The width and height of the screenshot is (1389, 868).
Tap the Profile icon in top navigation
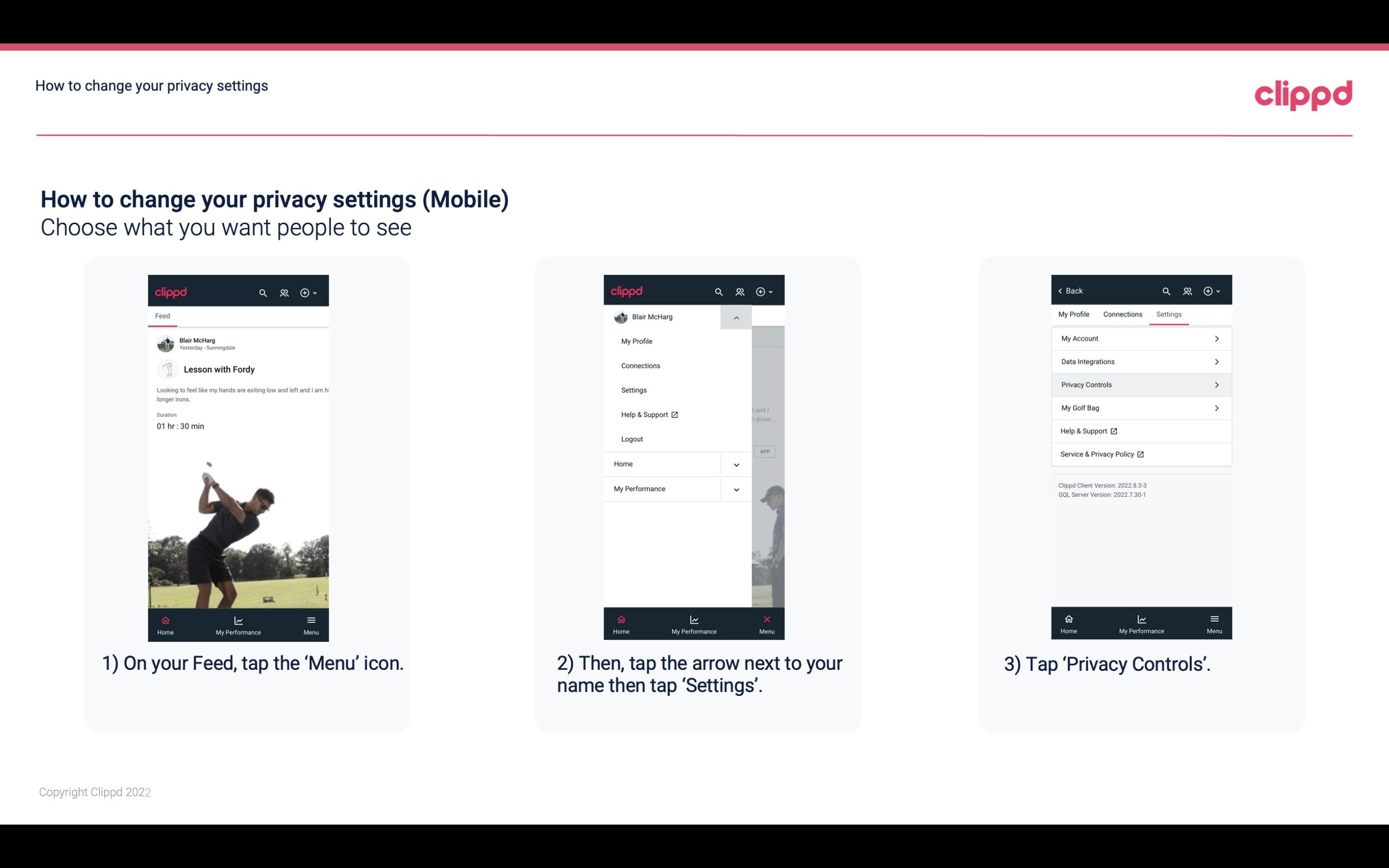point(285,292)
